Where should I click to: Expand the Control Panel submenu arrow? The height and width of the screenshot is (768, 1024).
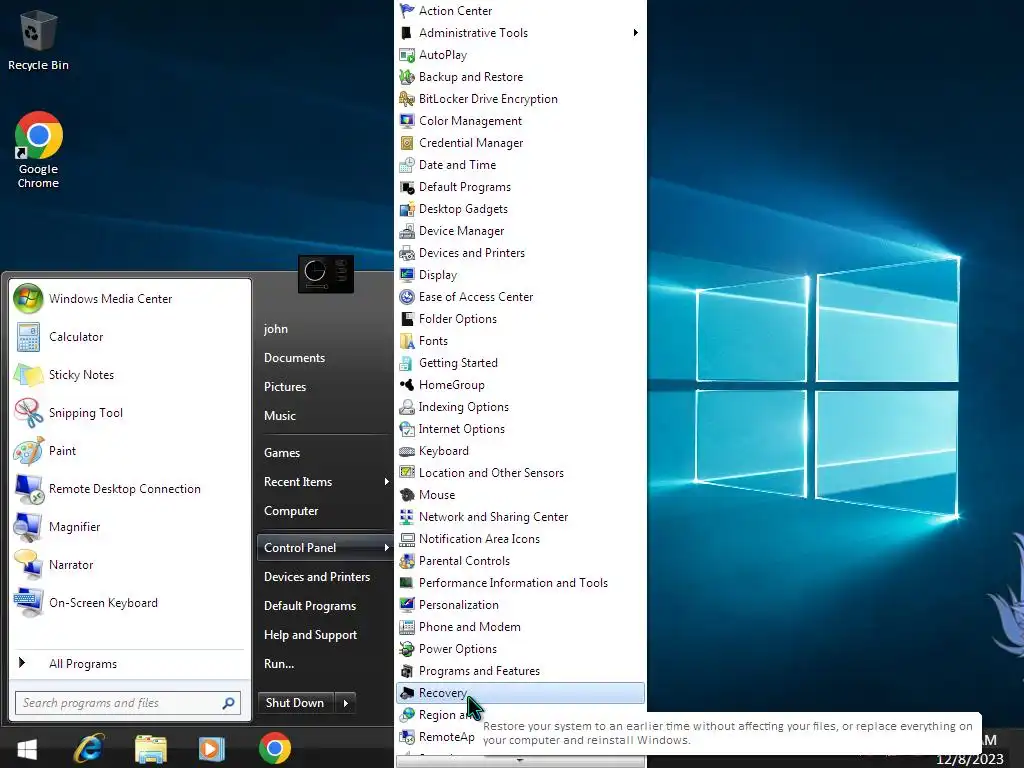(387, 548)
